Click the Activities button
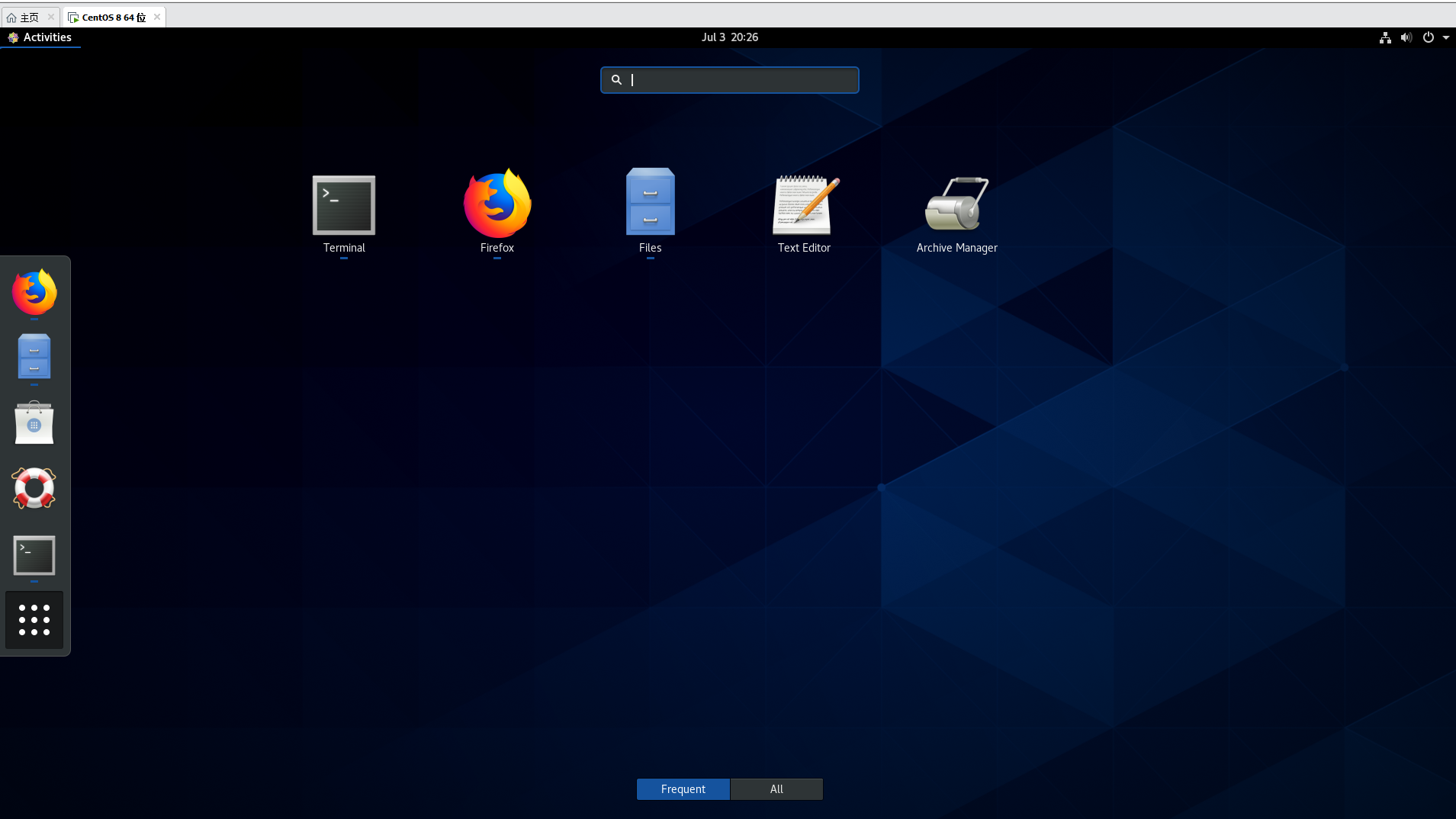Viewport: 1456px width, 819px height. pos(40,37)
